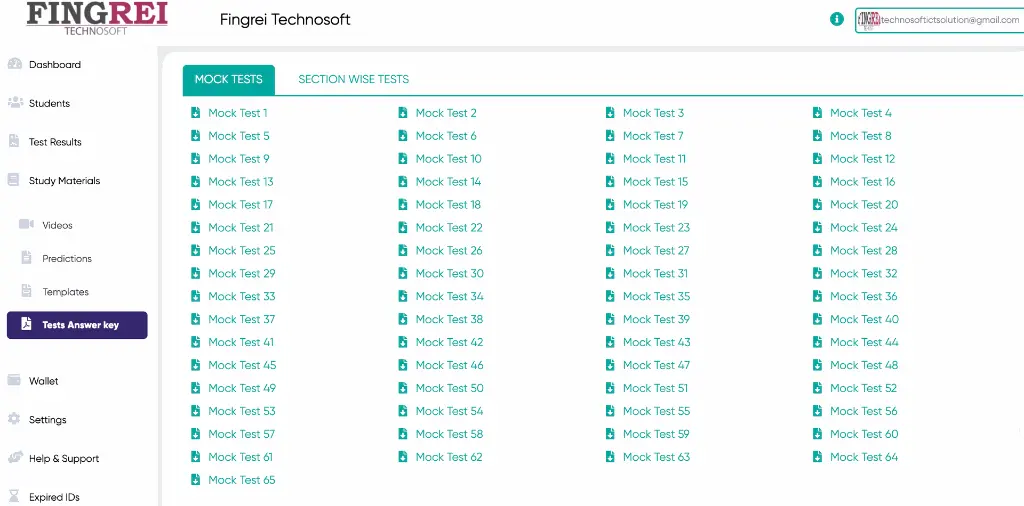Switch to the Section Wise Tests tab
This screenshot has height=506, width=1024.
point(353,80)
